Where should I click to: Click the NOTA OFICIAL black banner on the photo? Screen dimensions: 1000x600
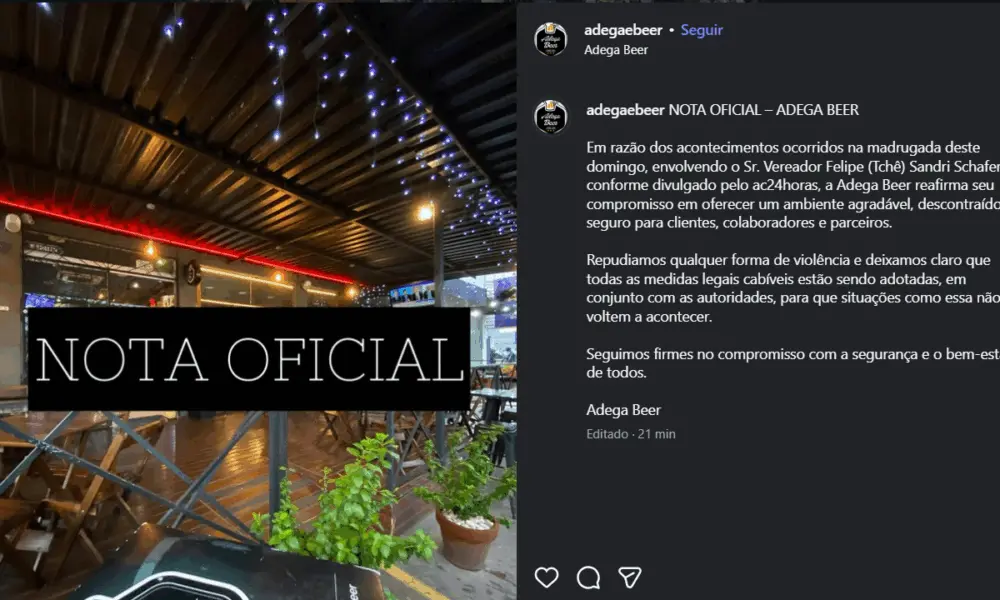pyautogui.click(x=249, y=359)
